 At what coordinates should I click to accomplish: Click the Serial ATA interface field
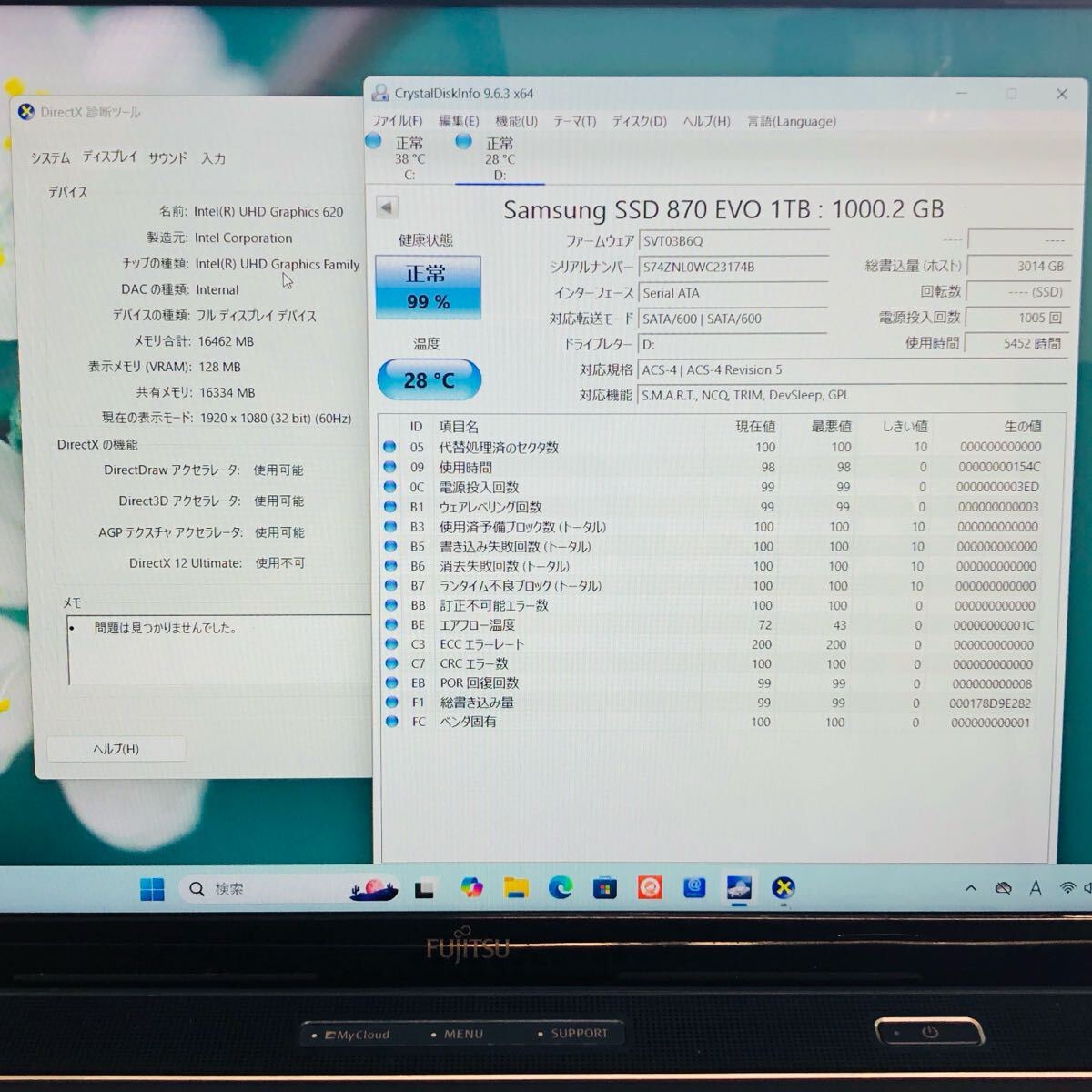click(x=734, y=292)
